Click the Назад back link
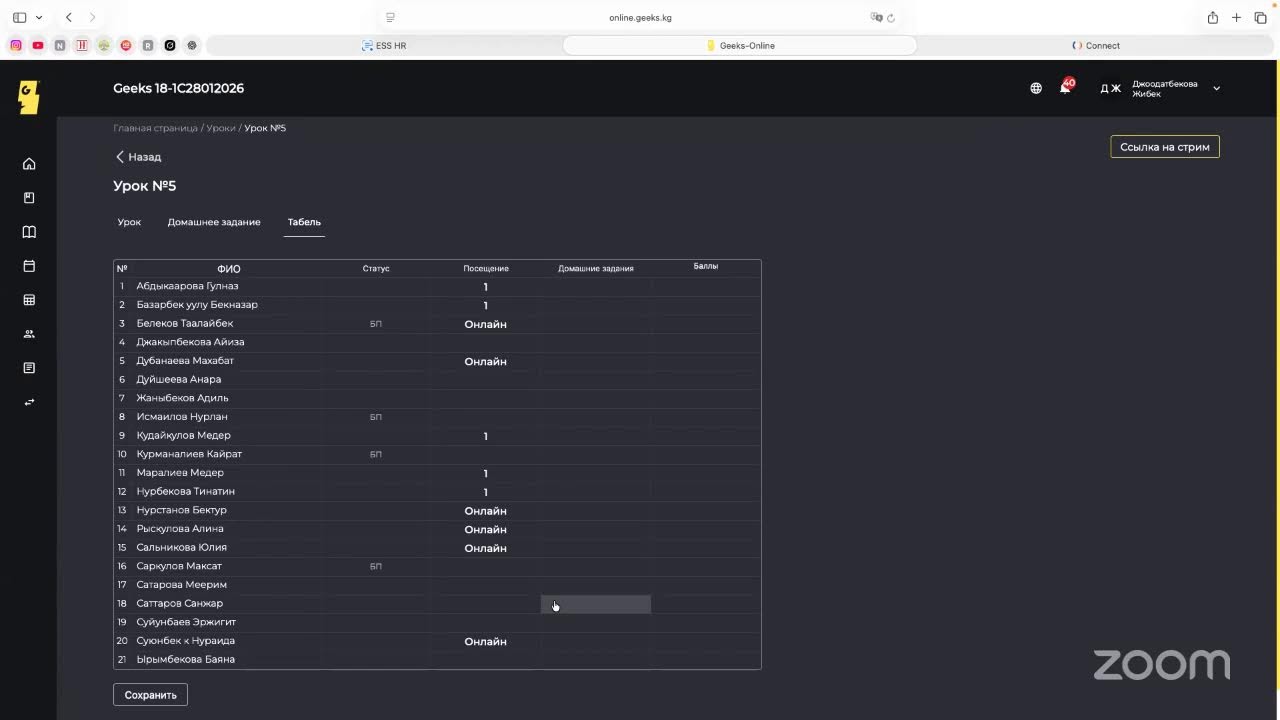The height and width of the screenshot is (720, 1280). (138, 157)
